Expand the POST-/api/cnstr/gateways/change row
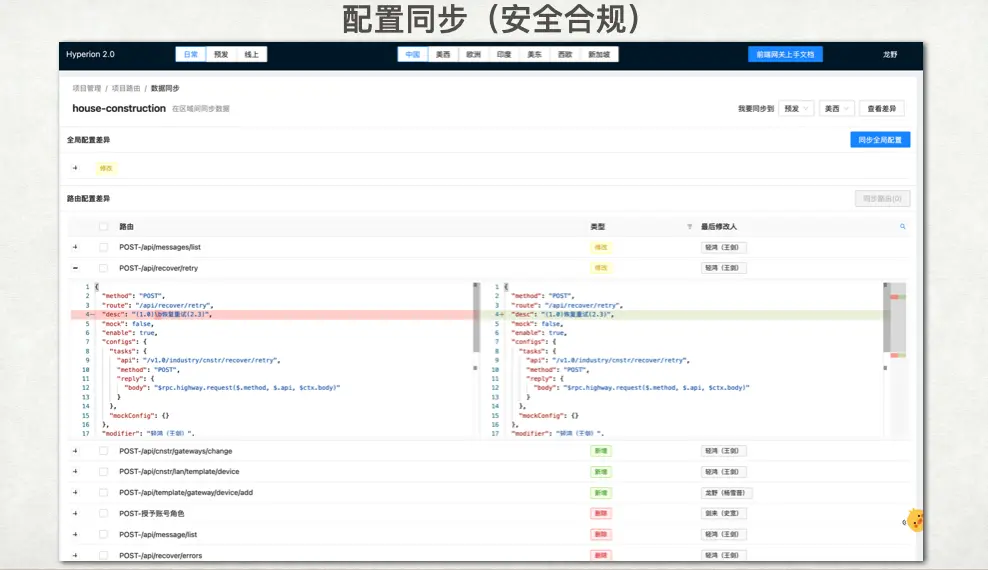 click(x=75, y=451)
